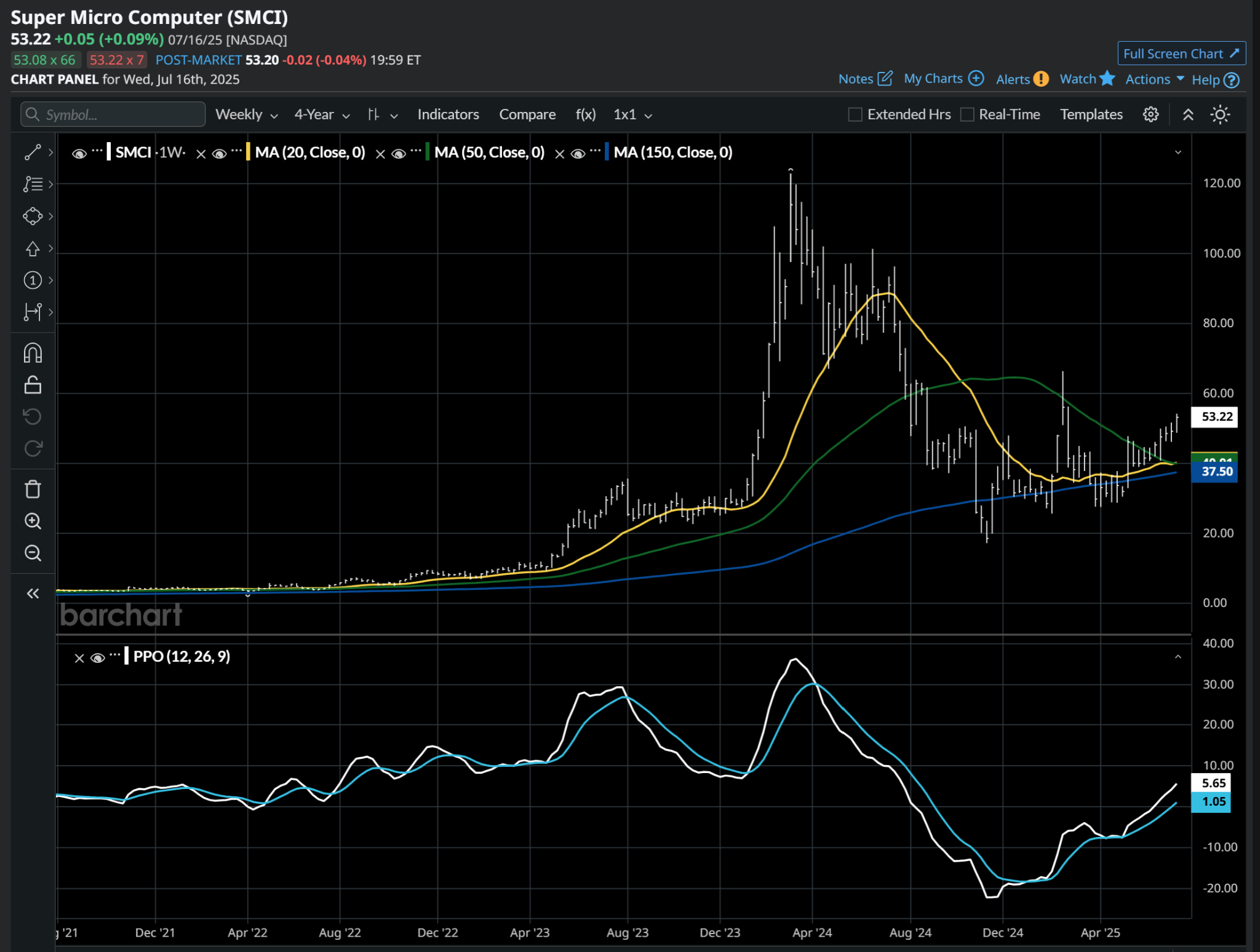Open the 1x1 layout dropdown

pyautogui.click(x=632, y=114)
